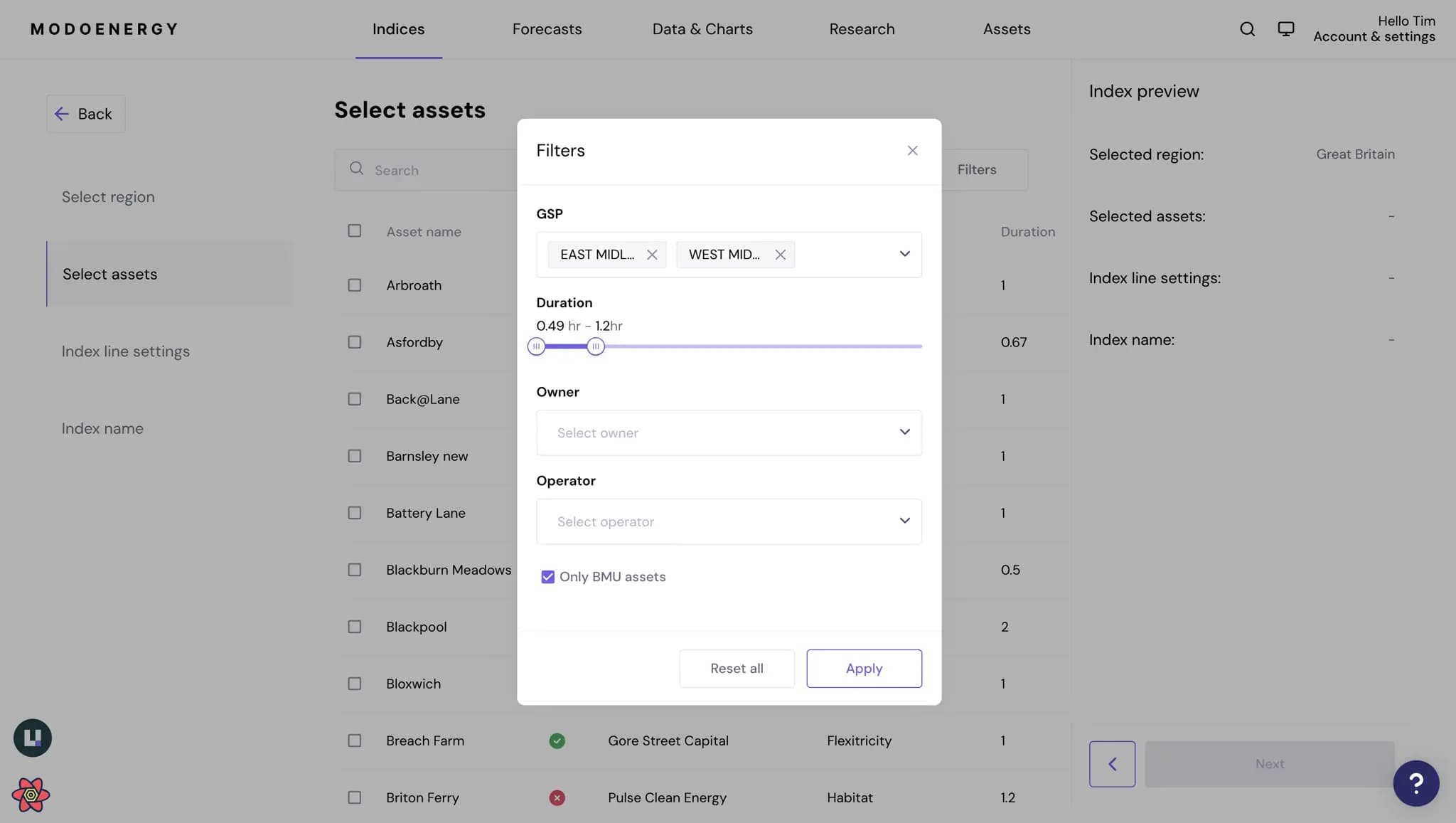Switch to the Indices tab

click(398, 29)
